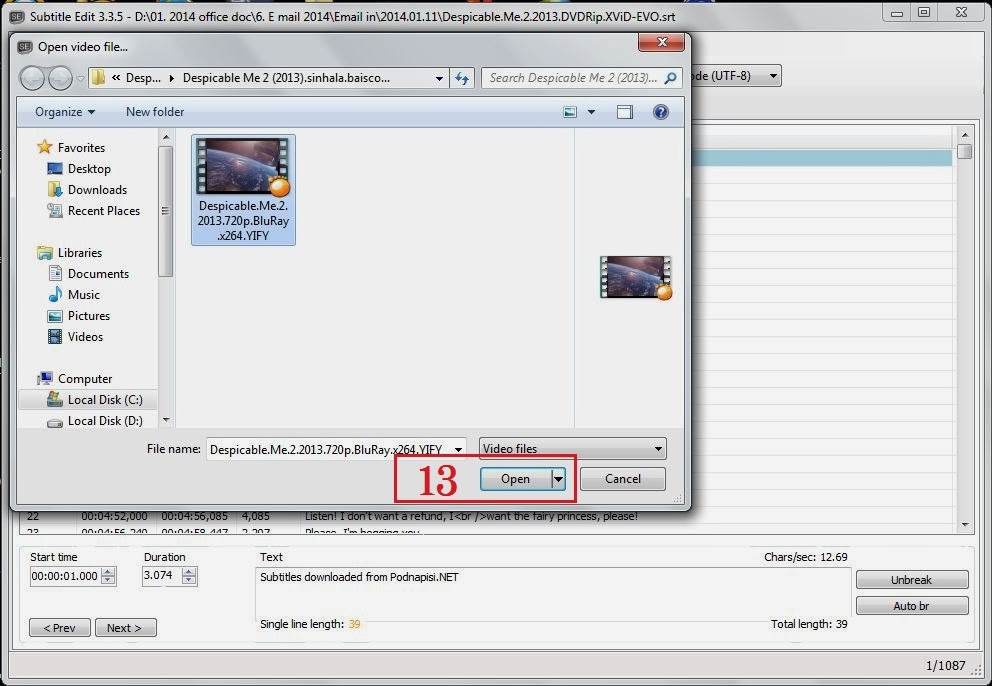Select subtitle row 22 in list
This screenshot has height=686, width=992.
pyautogui.click(x=486, y=516)
